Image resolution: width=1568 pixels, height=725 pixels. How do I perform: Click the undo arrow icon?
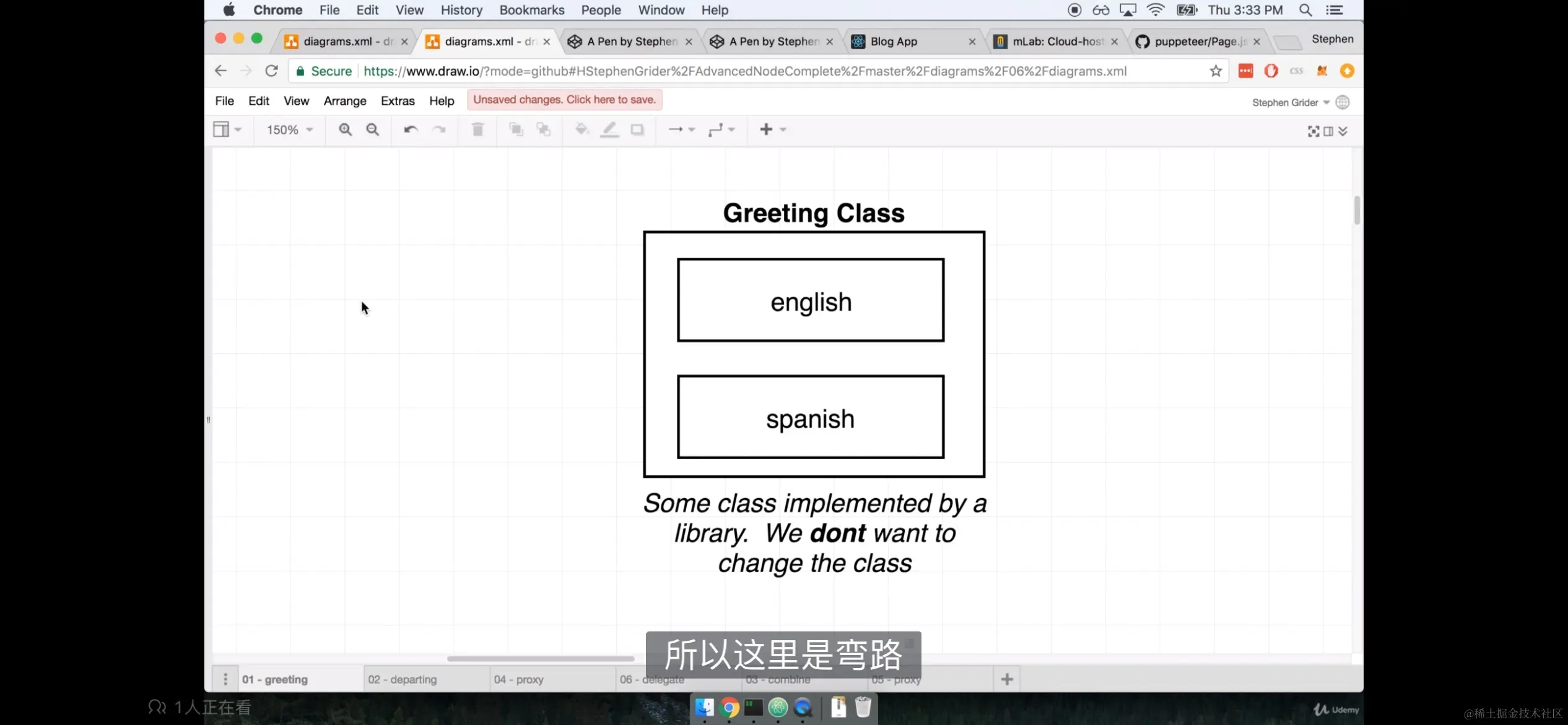[411, 130]
